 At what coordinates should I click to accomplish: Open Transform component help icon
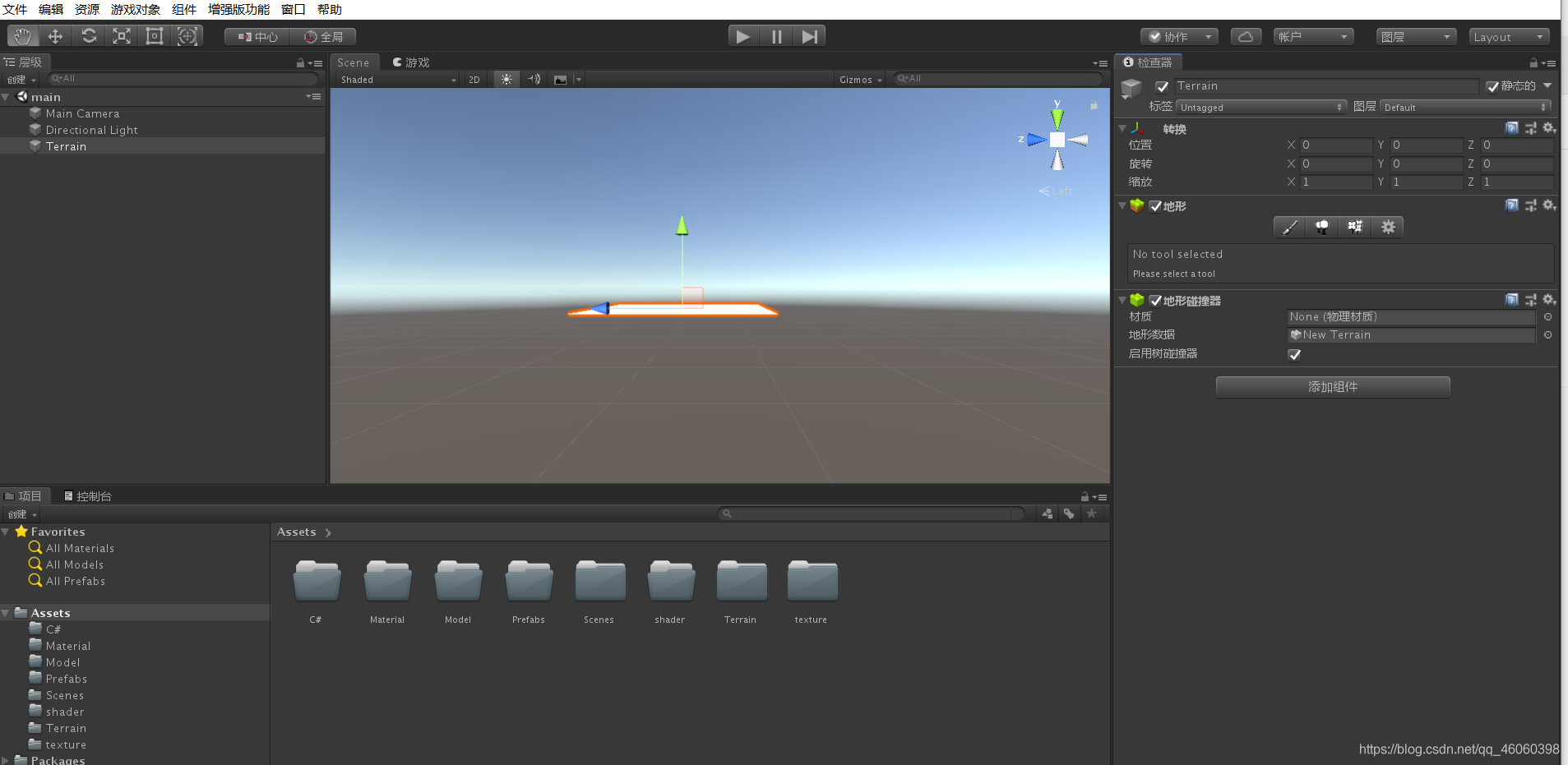[x=1512, y=128]
